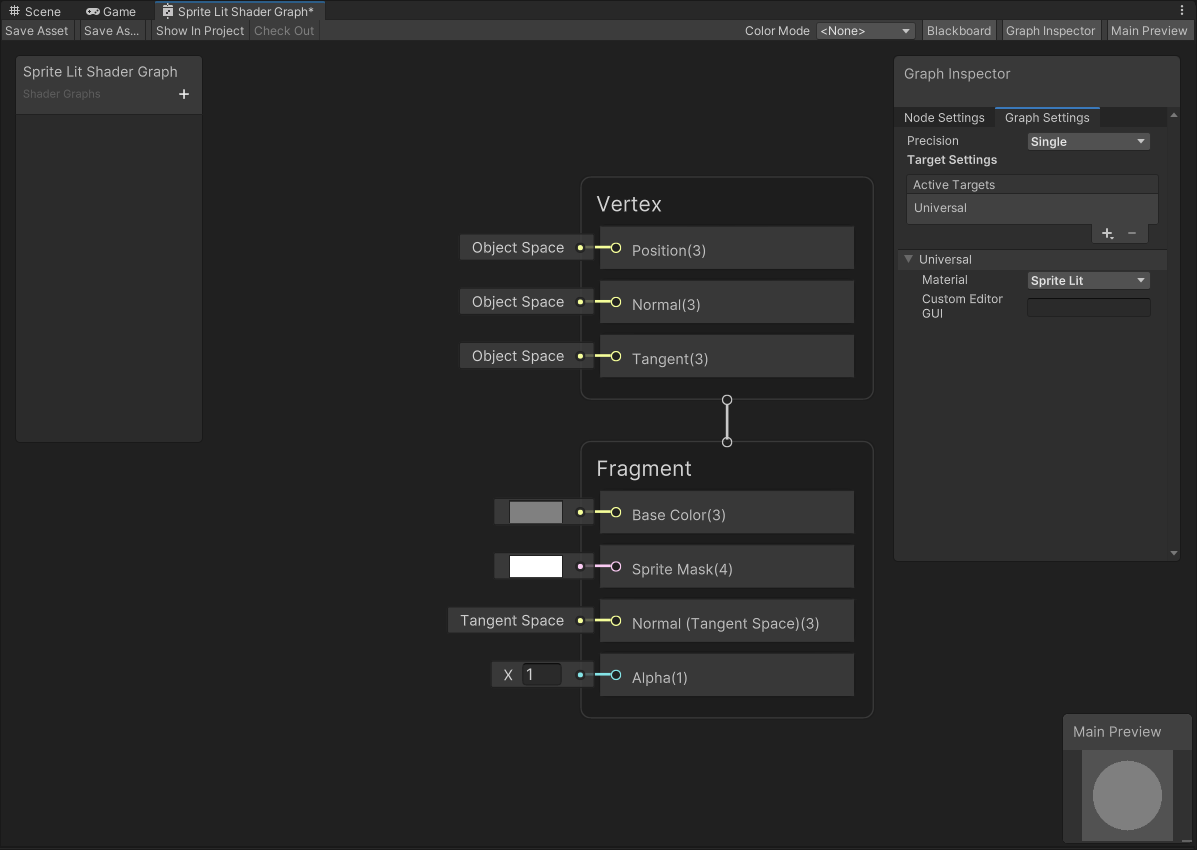
Task: Open the Color Mode dropdown
Action: pos(865,31)
